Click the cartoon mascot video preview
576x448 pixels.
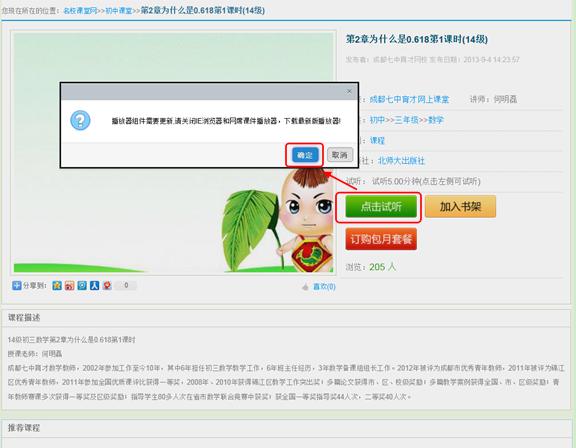click(173, 152)
